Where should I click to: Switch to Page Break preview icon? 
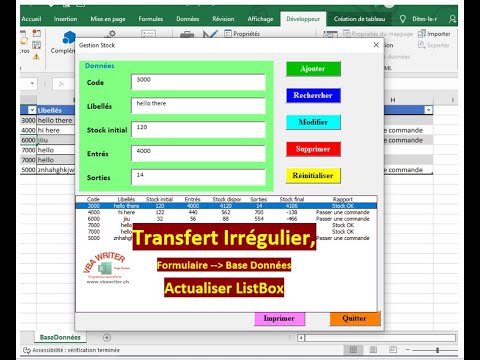click(x=393, y=350)
